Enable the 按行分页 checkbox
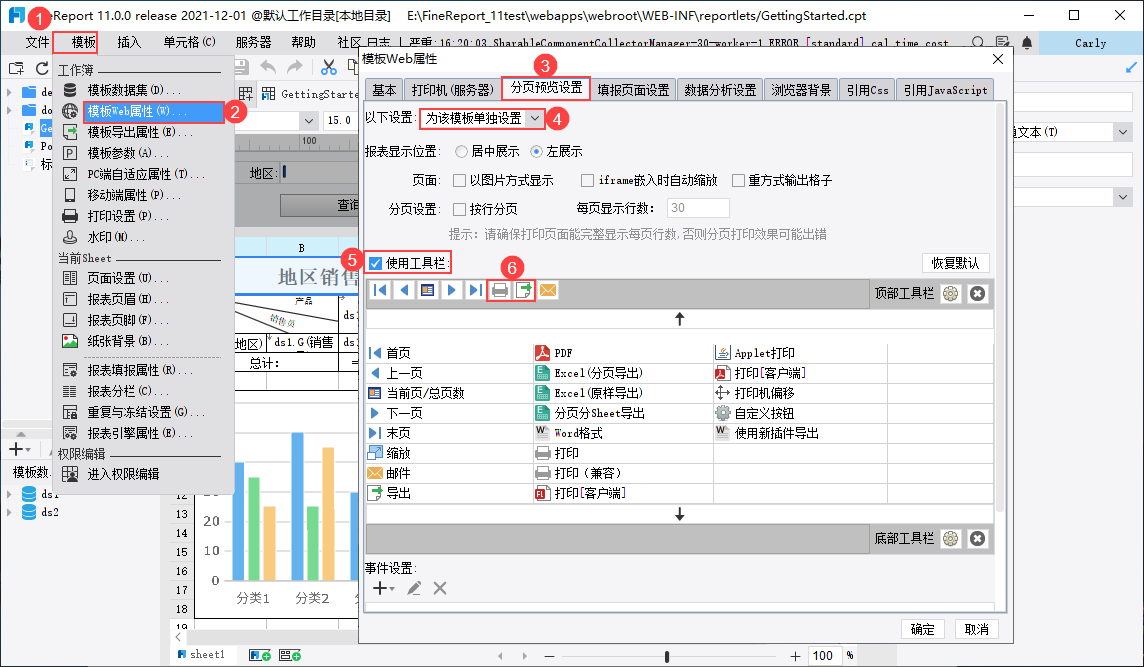Viewport: 1144px width, 667px height. click(x=460, y=209)
